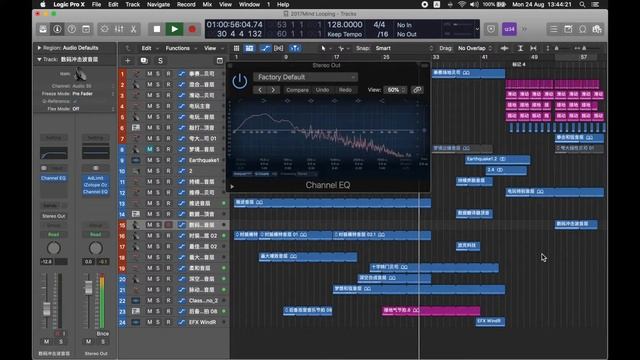
Task: Open the Media Browser icon
Action: point(597,29)
